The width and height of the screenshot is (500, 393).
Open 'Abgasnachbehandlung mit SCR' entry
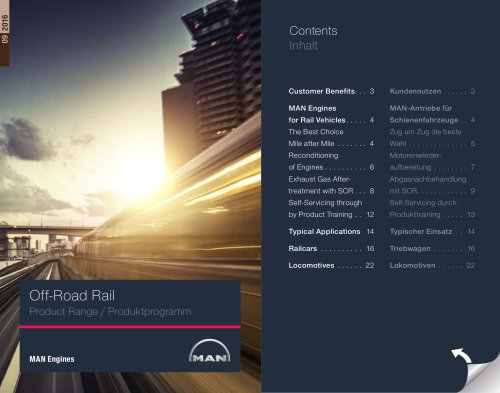click(x=432, y=185)
